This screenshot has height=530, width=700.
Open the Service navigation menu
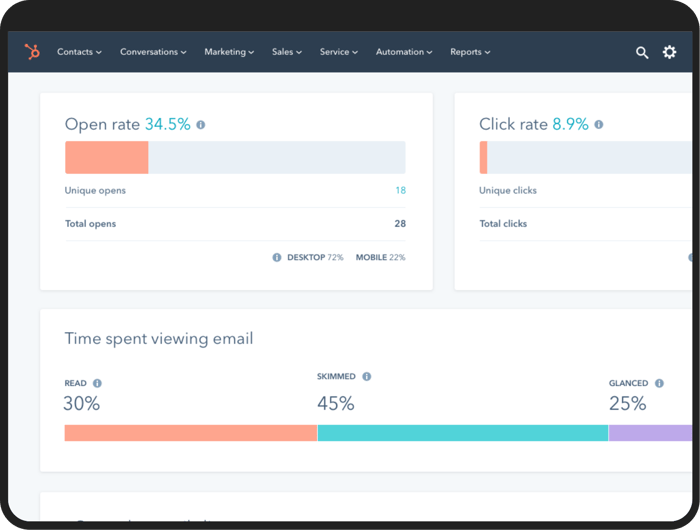pyautogui.click(x=338, y=52)
